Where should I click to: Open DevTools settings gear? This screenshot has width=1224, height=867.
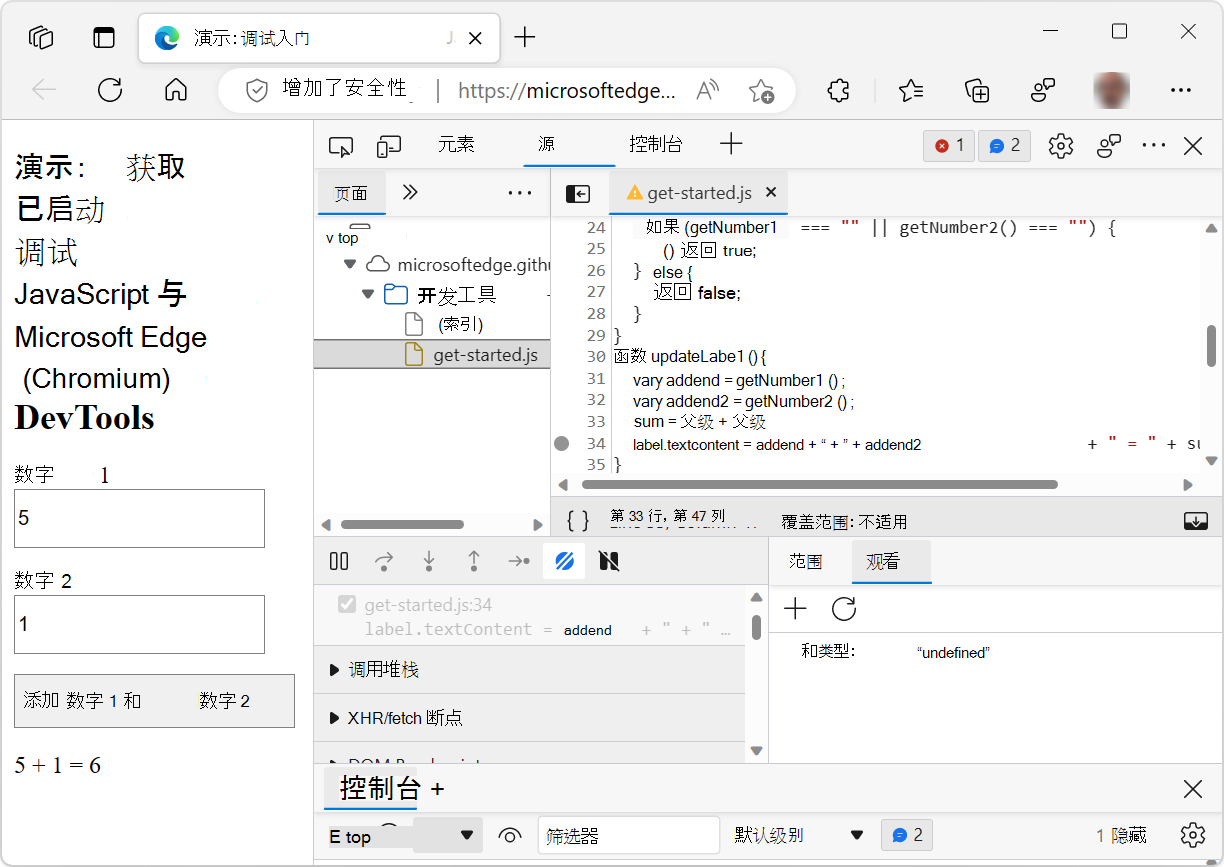(x=1060, y=146)
